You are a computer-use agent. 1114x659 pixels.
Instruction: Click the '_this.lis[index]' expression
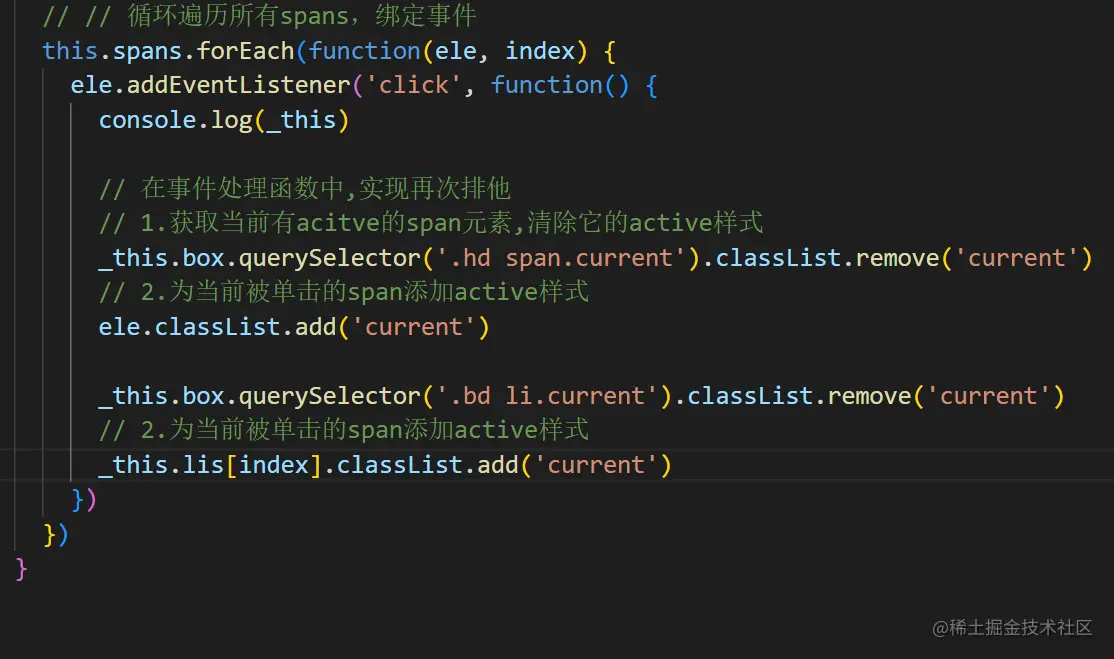pos(211,465)
